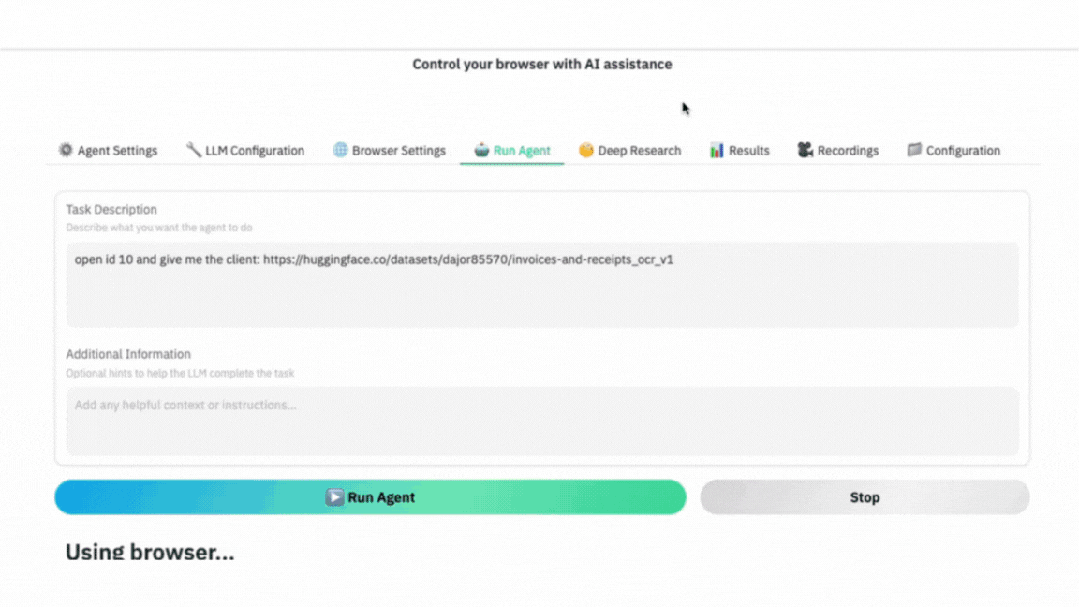1079x607 pixels.
Task: Open the LLM Configuration tab label
Action: 255,151
